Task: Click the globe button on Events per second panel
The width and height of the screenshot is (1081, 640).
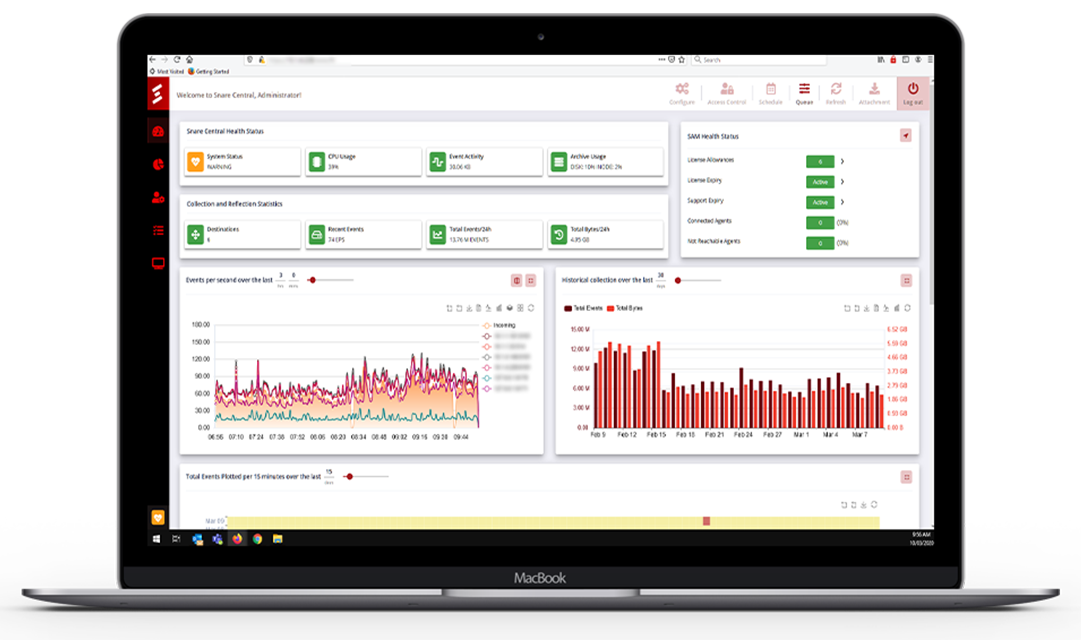Action: point(516,280)
